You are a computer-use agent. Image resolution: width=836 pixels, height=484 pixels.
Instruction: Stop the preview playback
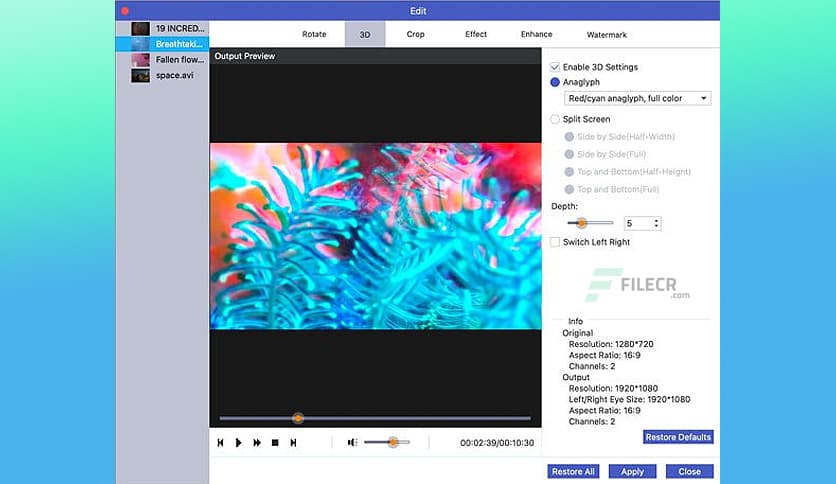pyautogui.click(x=275, y=442)
